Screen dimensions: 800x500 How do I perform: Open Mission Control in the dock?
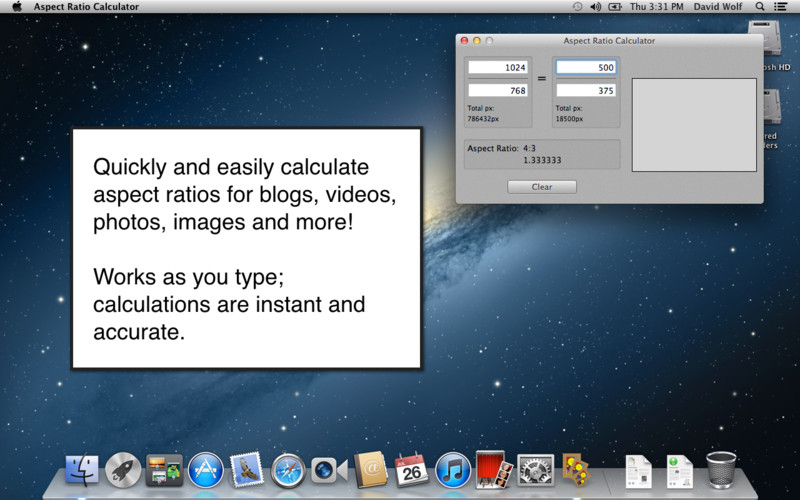[164, 469]
